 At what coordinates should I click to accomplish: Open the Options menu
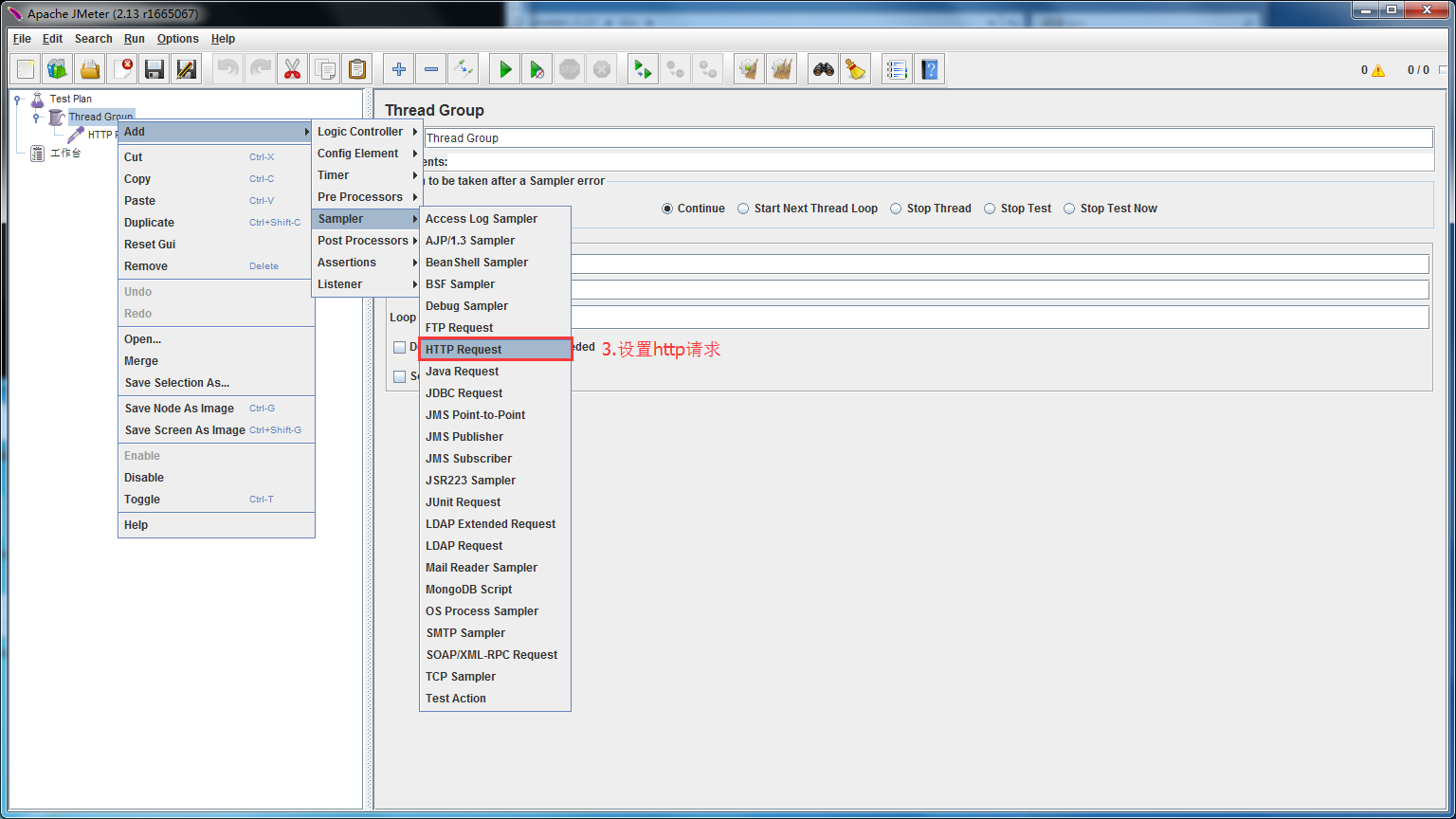[178, 39]
